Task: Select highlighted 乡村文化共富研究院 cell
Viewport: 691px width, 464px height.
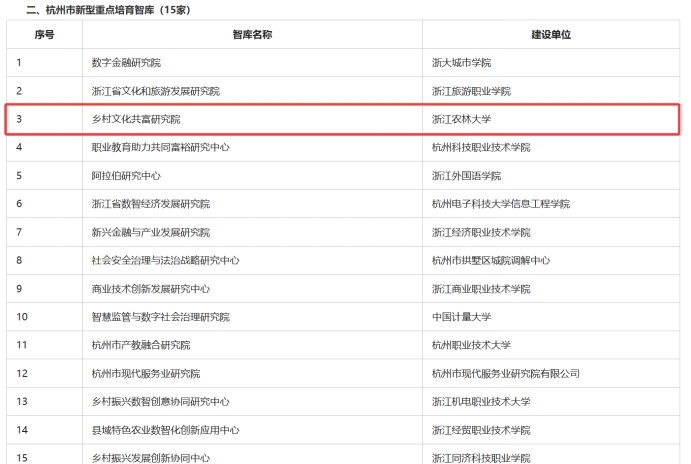Action: tap(136, 119)
